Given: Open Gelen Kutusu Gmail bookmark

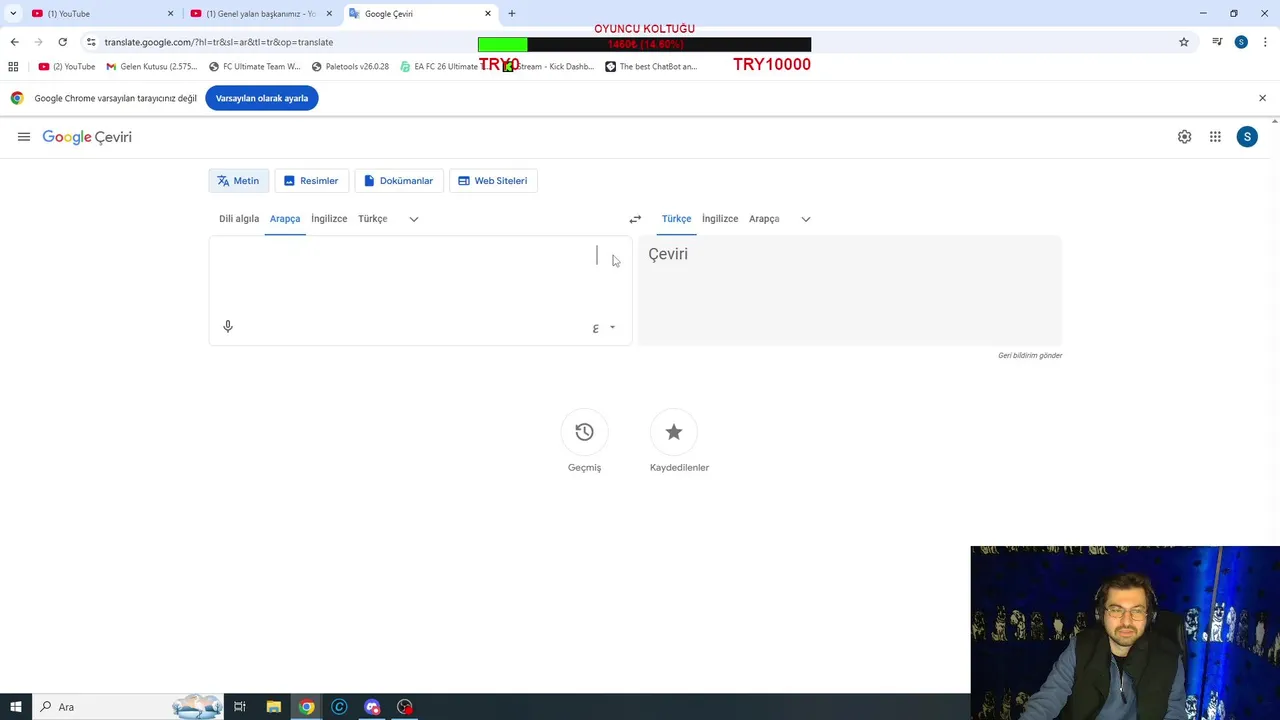Looking at the screenshot, I should tap(152, 67).
